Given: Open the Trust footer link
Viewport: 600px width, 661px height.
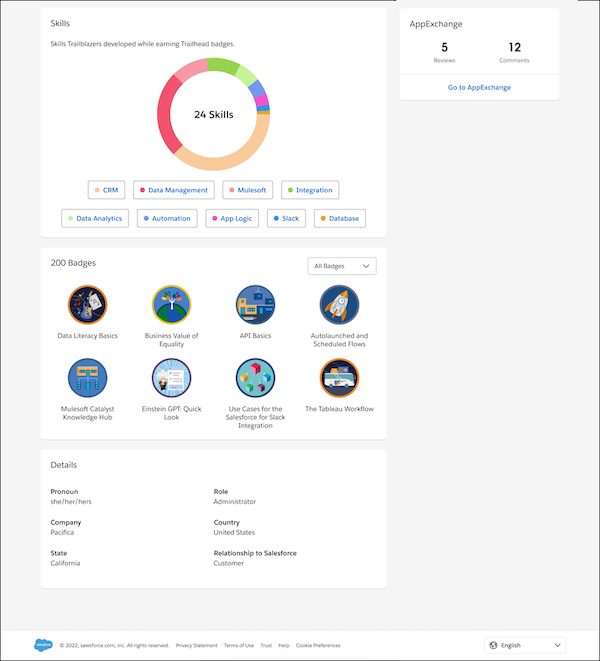Looking at the screenshot, I should click(x=266, y=645).
